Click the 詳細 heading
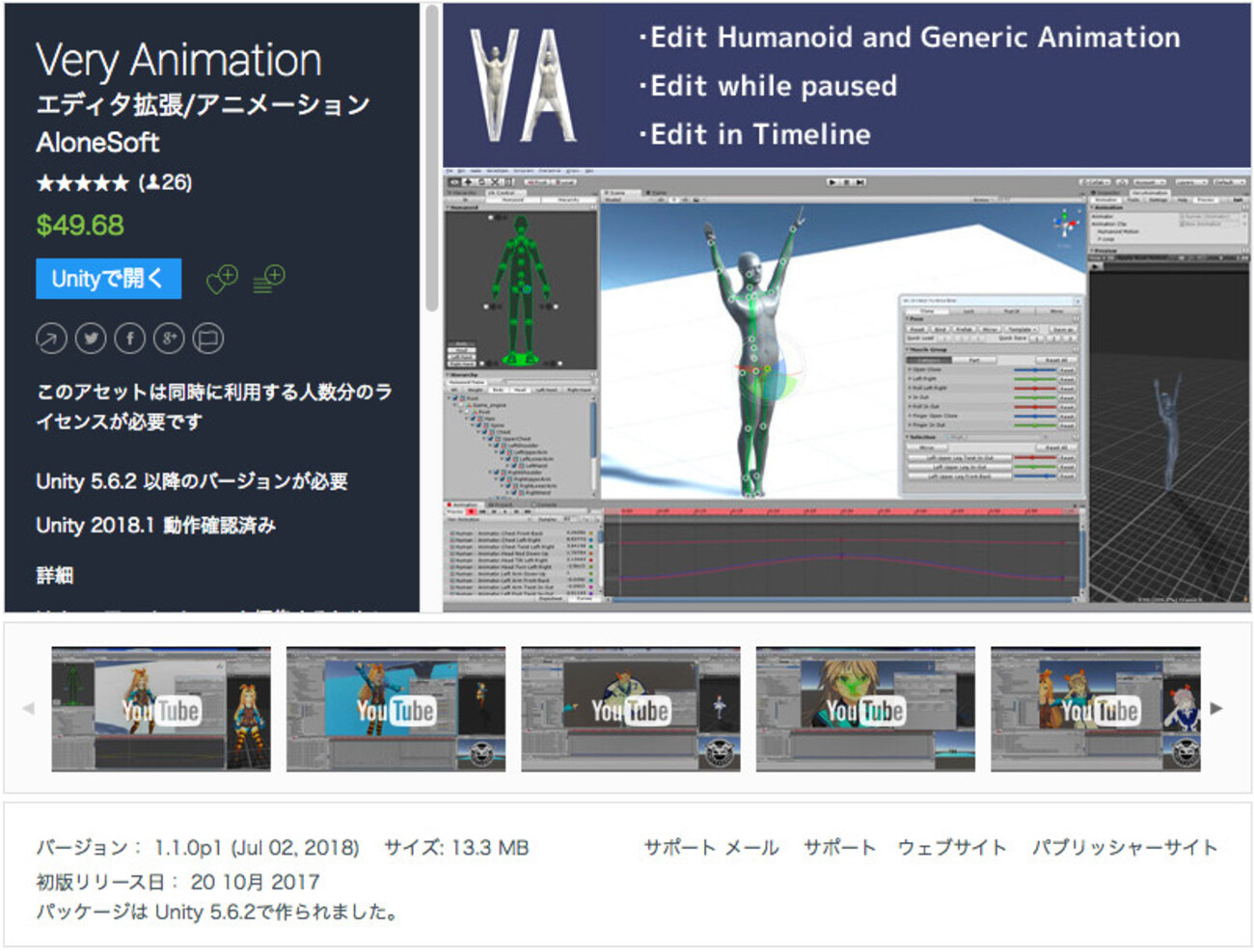The image size is (1254, 952). pos(55,576)
